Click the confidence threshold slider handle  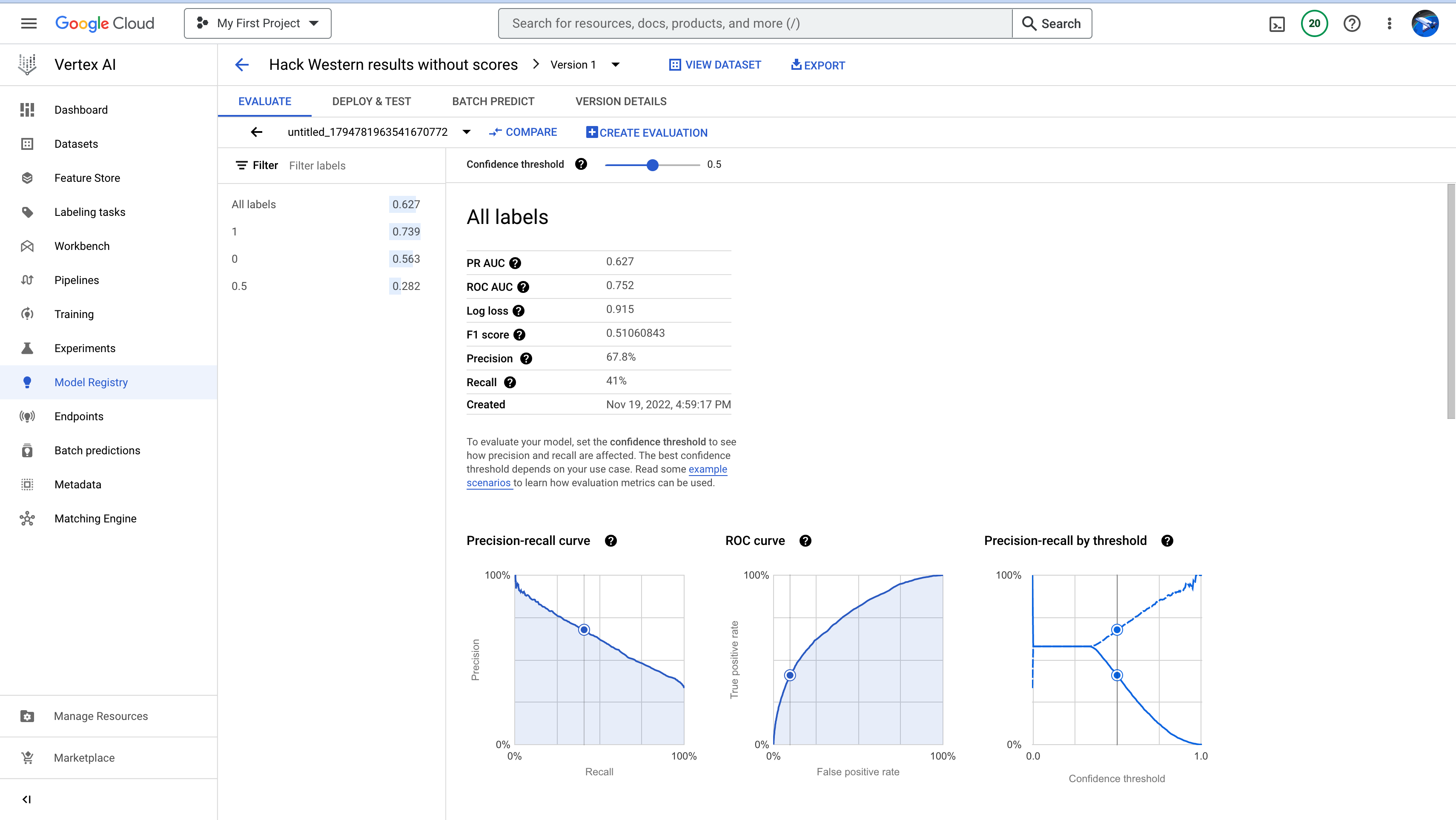[x=652, y=165]
